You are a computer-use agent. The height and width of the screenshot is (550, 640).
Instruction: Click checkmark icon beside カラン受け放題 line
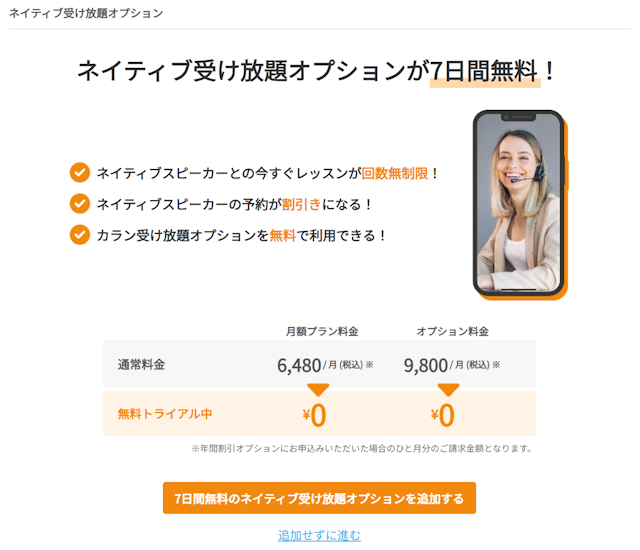80,235
